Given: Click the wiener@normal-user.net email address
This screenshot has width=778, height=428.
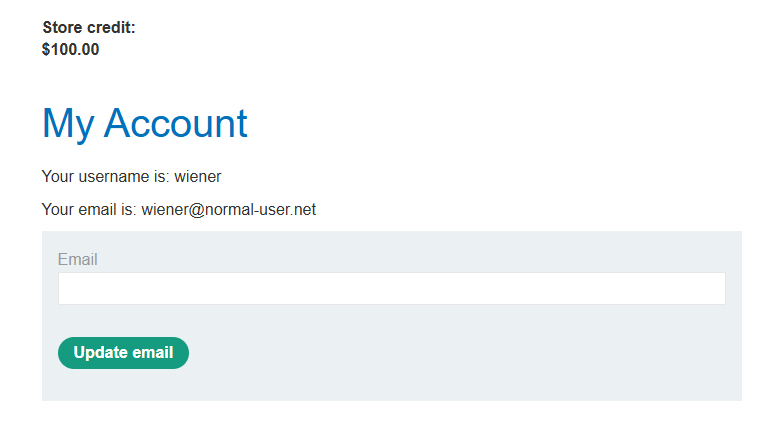Looking at the screenshot, I should 229,210.
